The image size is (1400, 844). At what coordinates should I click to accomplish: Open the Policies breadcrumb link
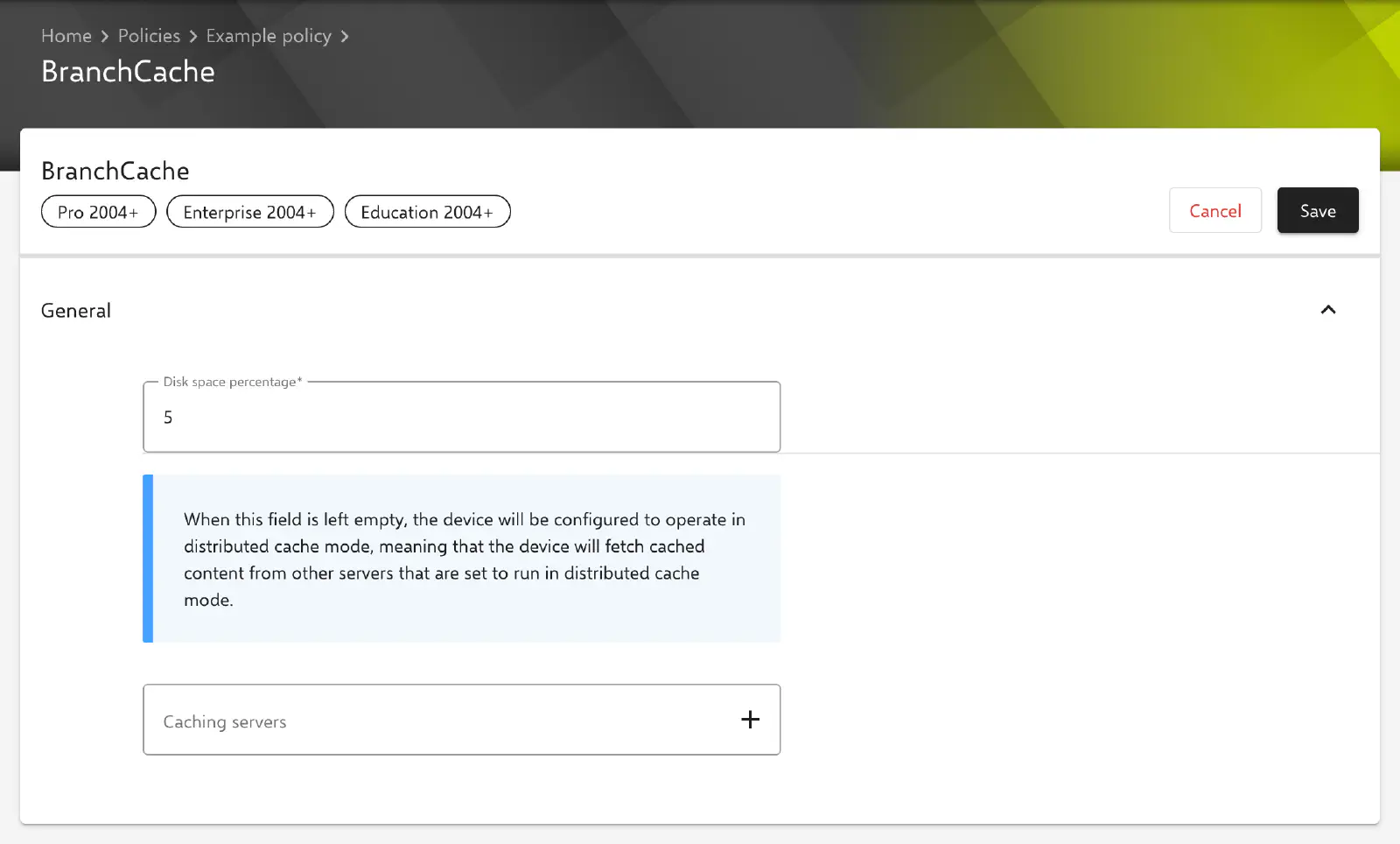coord(149,36)
